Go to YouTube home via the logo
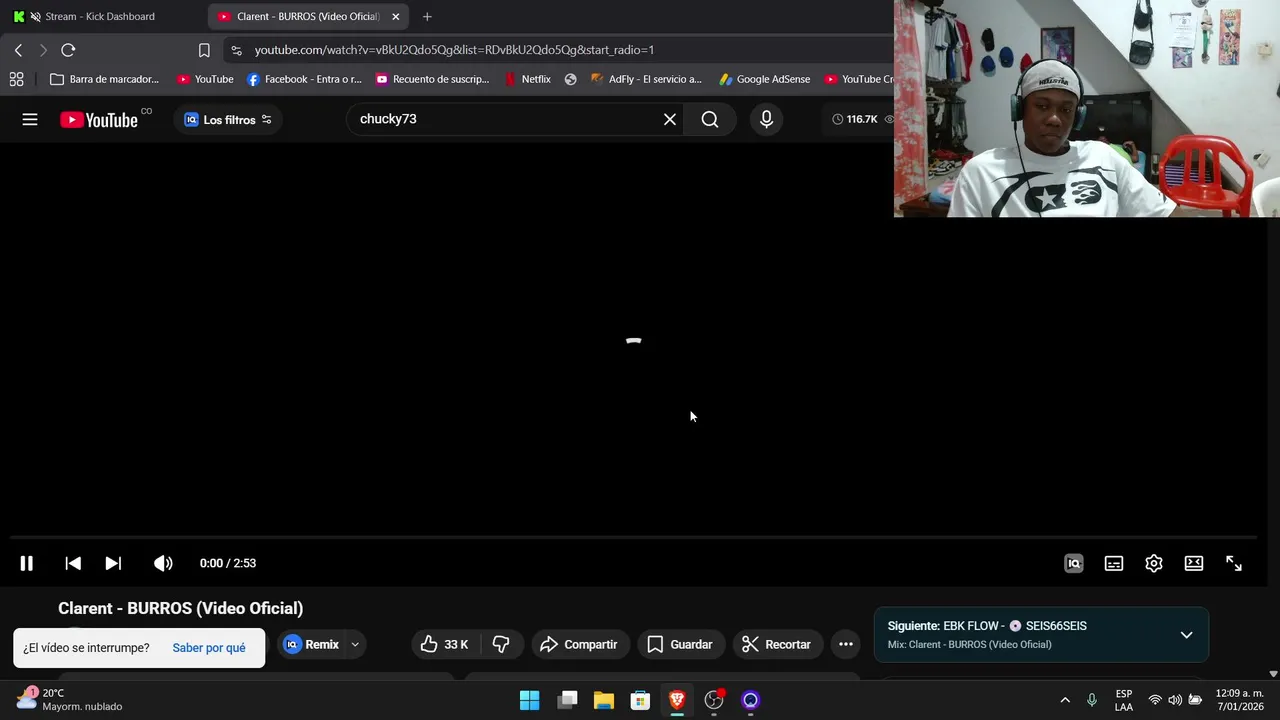This screenshot has height=720, width=1280. (99, 120)
